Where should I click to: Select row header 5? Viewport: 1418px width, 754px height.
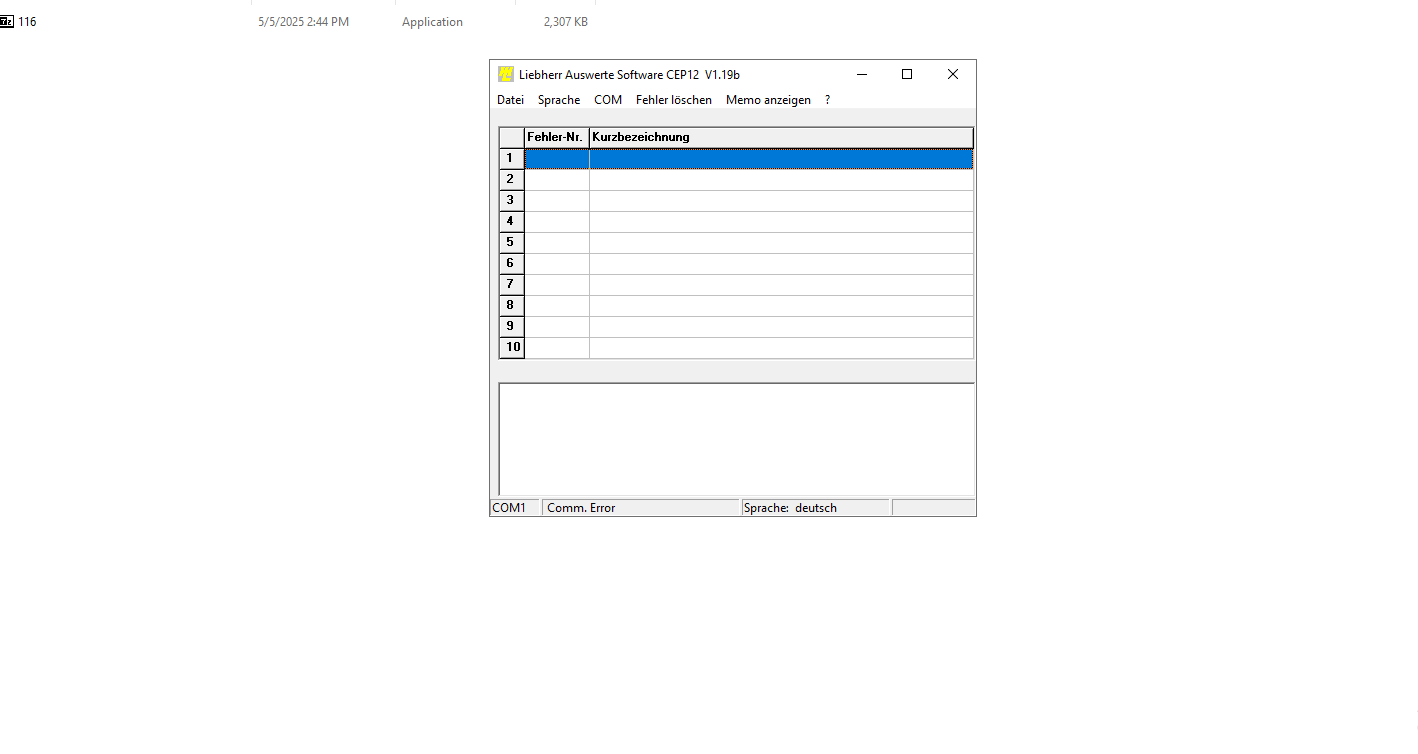point(511,242)
